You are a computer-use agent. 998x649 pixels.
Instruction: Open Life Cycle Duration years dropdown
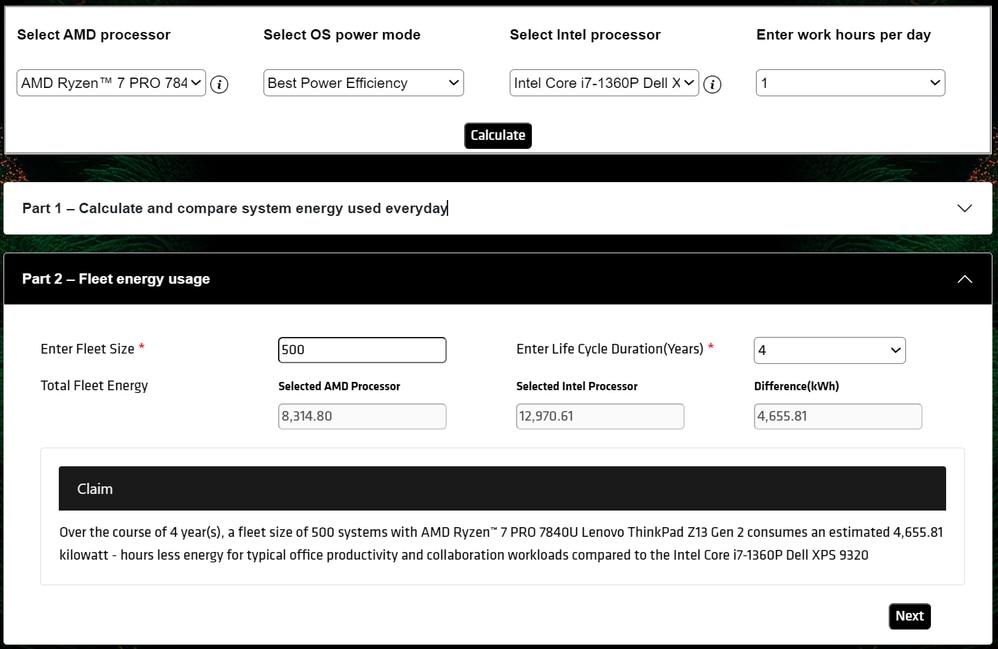[x=829, y=350]
